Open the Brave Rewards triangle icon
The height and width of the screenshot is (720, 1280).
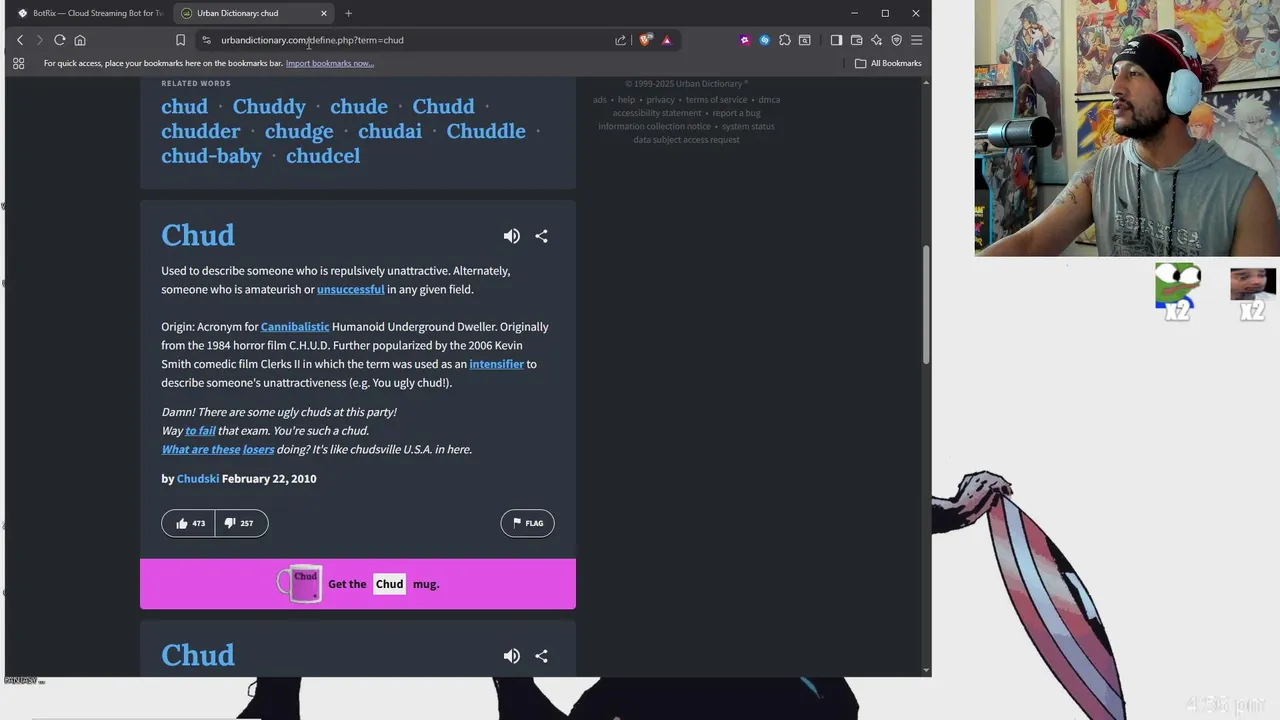pos(666,40)
